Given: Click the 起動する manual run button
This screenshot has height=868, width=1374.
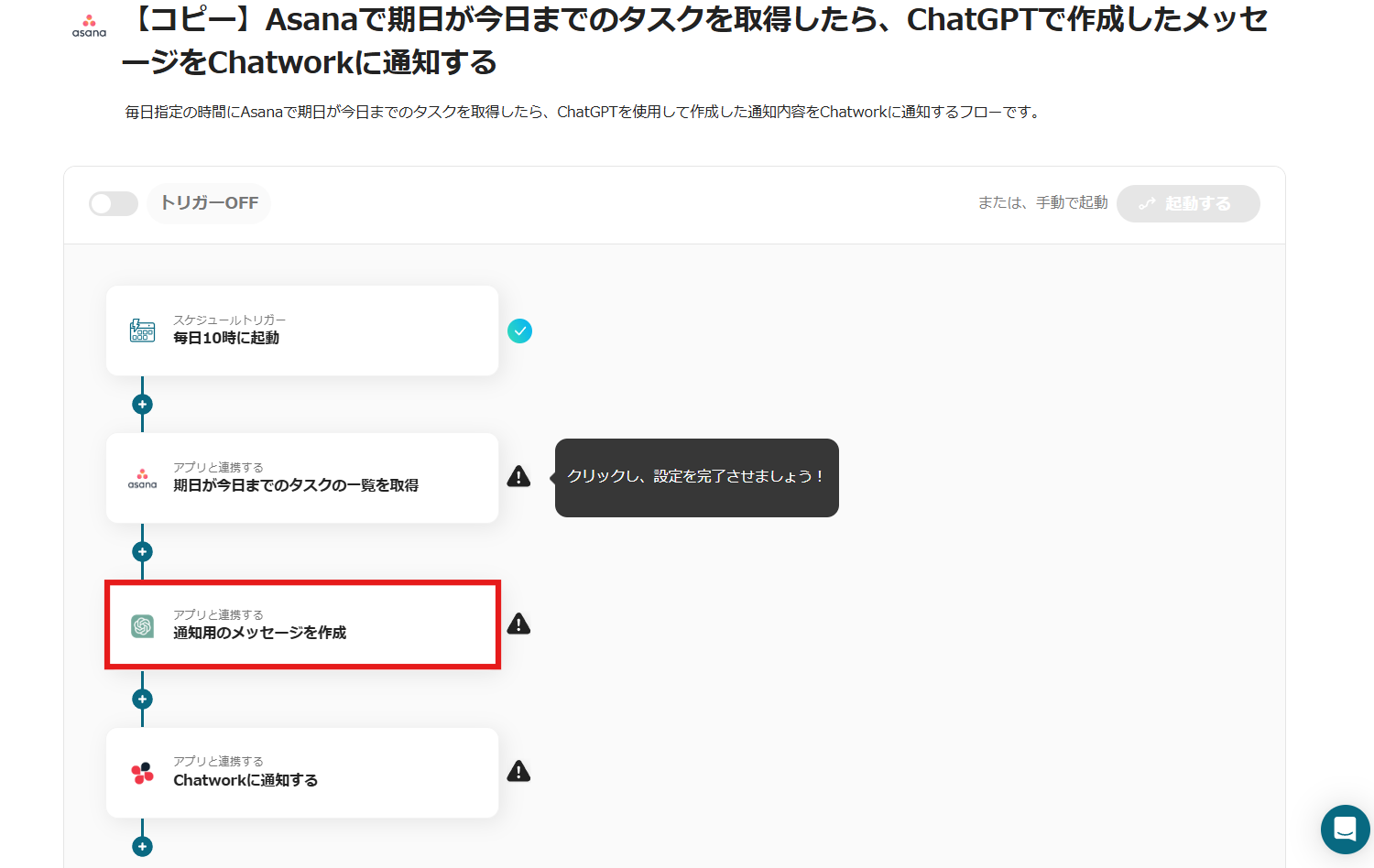Looking at the screenshot, I should coord(1188,203).
